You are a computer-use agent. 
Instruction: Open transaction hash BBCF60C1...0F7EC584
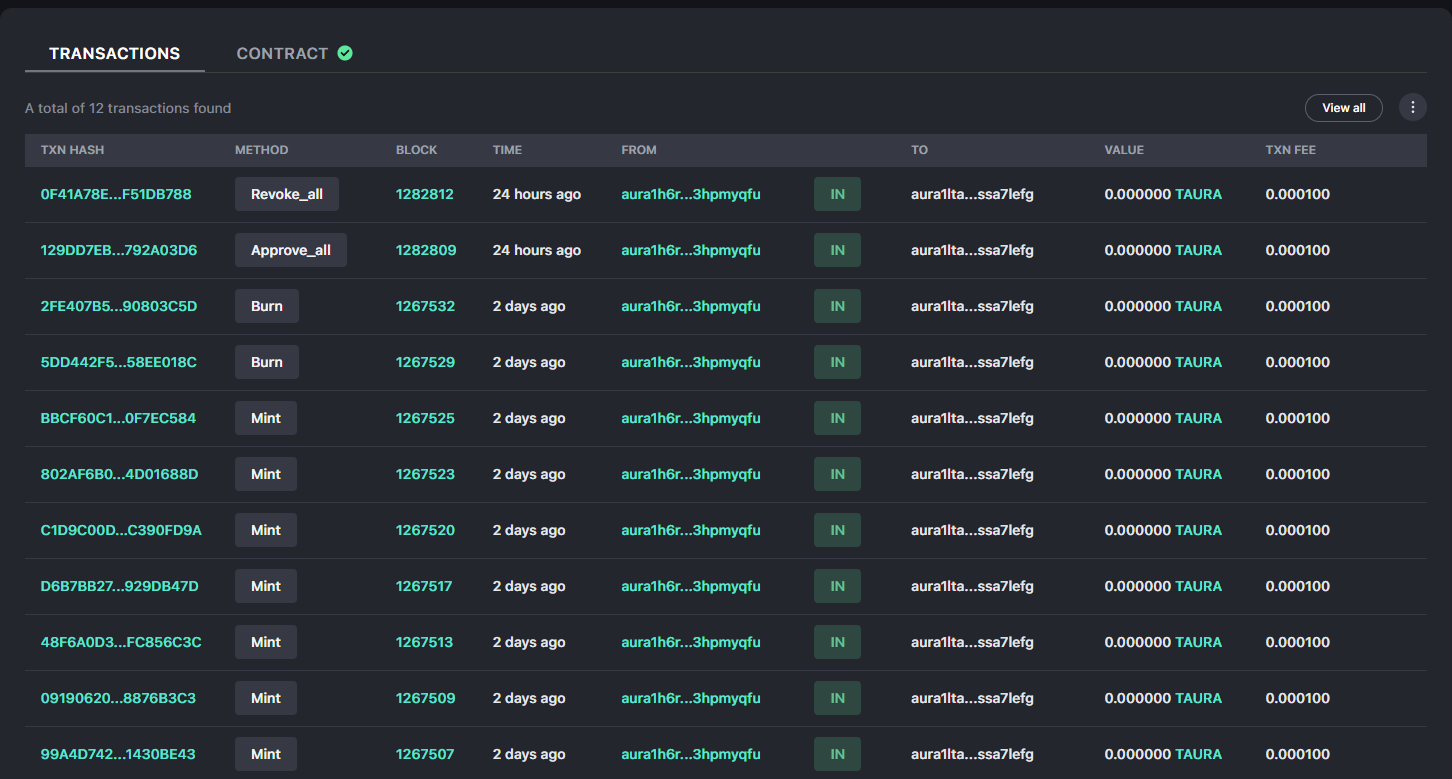tap(118, 418)
